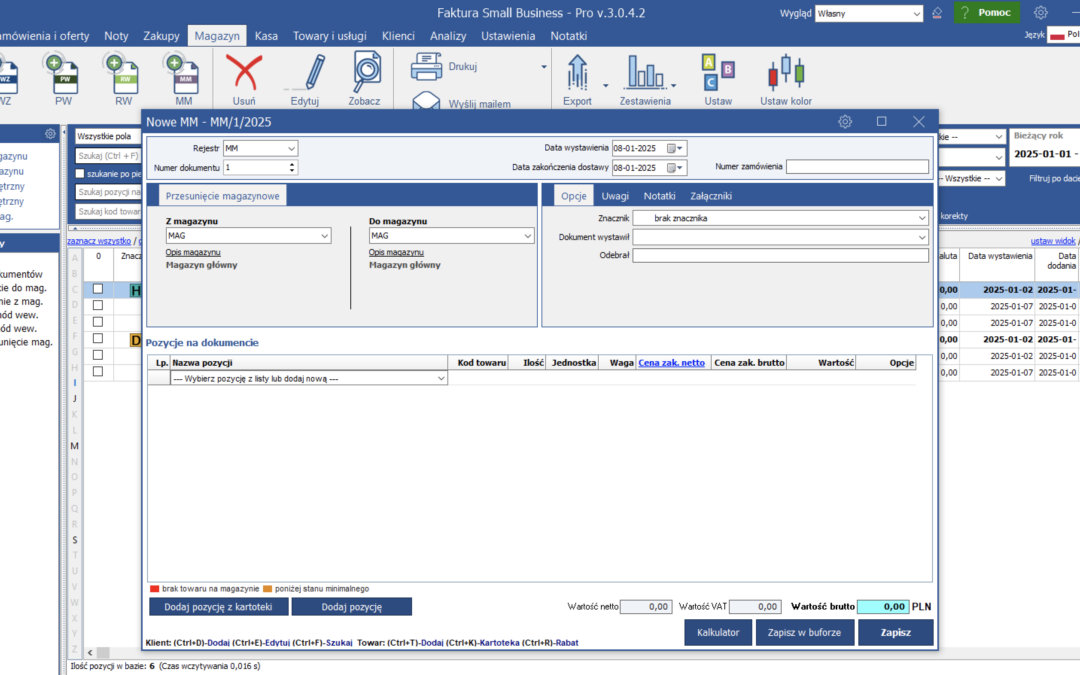Click the Usuń red X icon
The height and width of the screenshot is (675, 1080).
(244, 73)
